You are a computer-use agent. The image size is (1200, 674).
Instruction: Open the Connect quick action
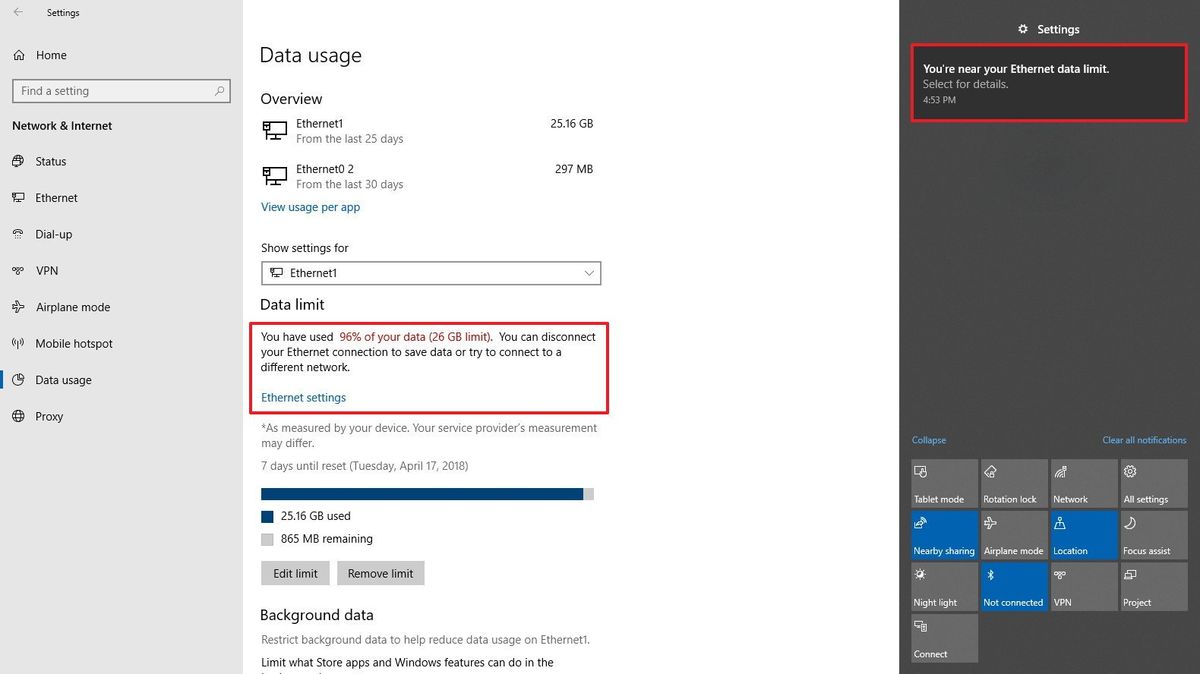(x=943, y=638)
